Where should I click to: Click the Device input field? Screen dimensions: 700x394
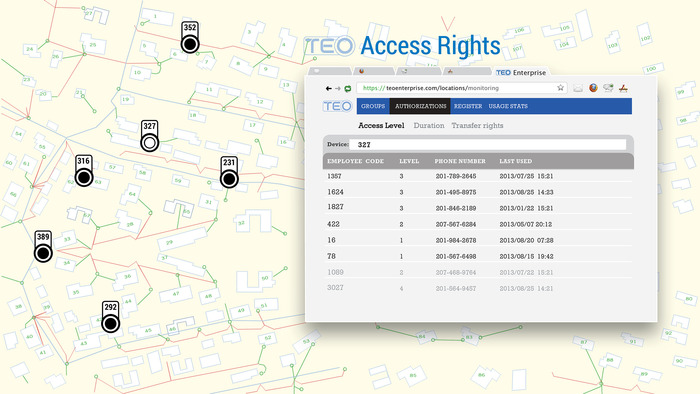click(x=488, y=145)
